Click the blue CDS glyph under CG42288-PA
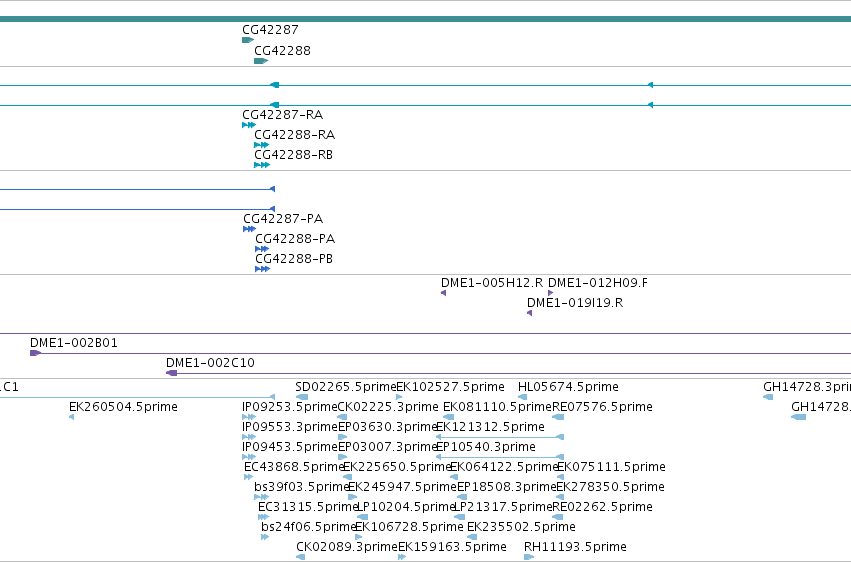 262,249
